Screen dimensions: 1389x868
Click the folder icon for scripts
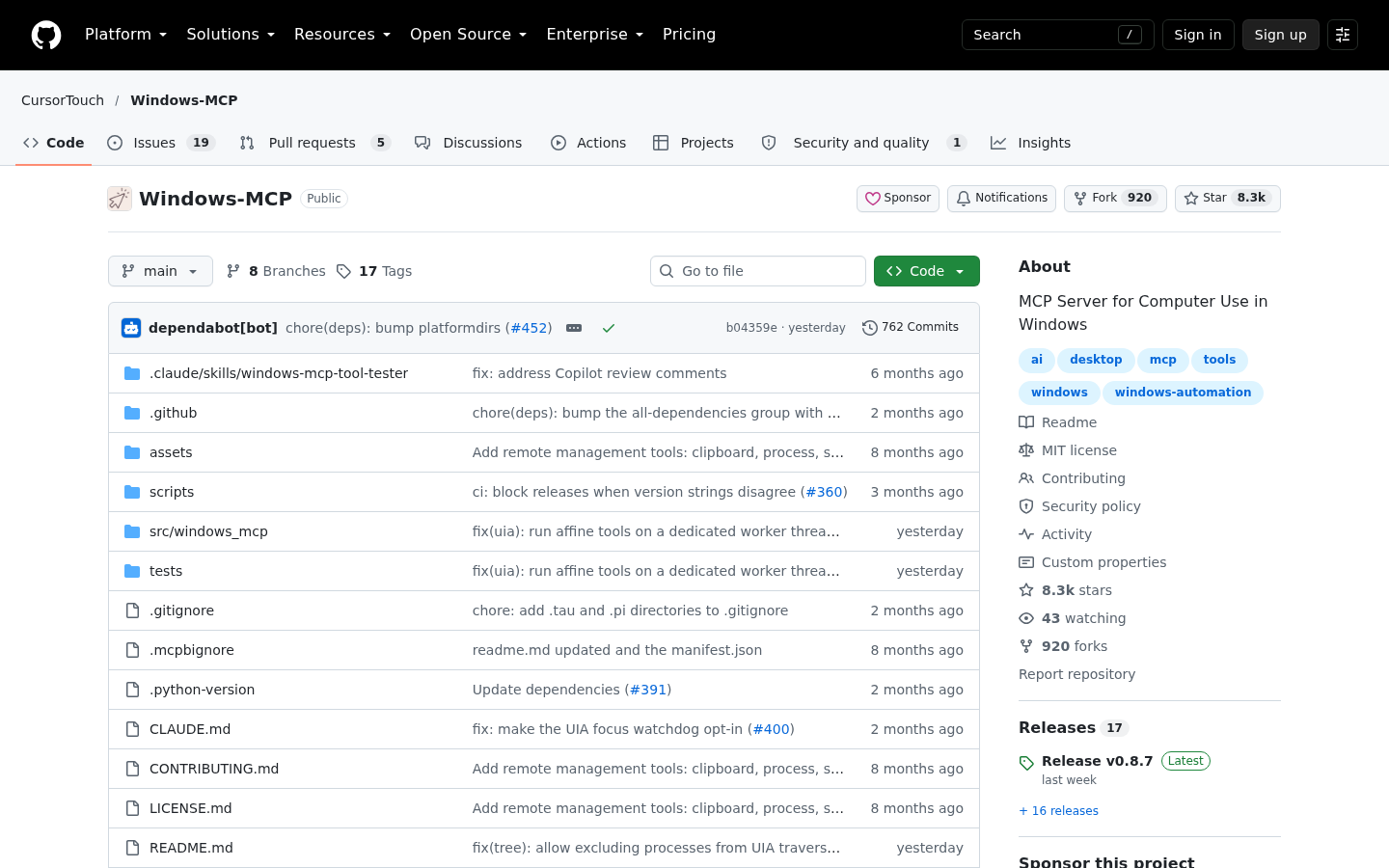pos(132,492)
